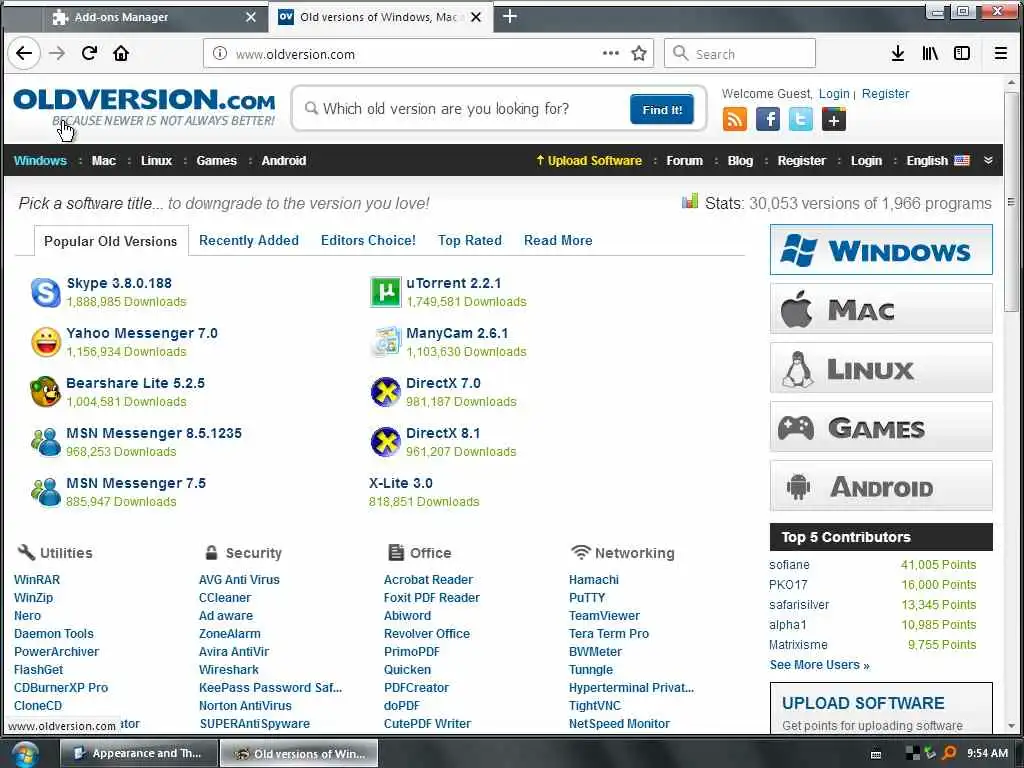The image size is (1024, 768).
Task: Open Appearance and Themes taskbar window
Action: (x=138, y=754)
